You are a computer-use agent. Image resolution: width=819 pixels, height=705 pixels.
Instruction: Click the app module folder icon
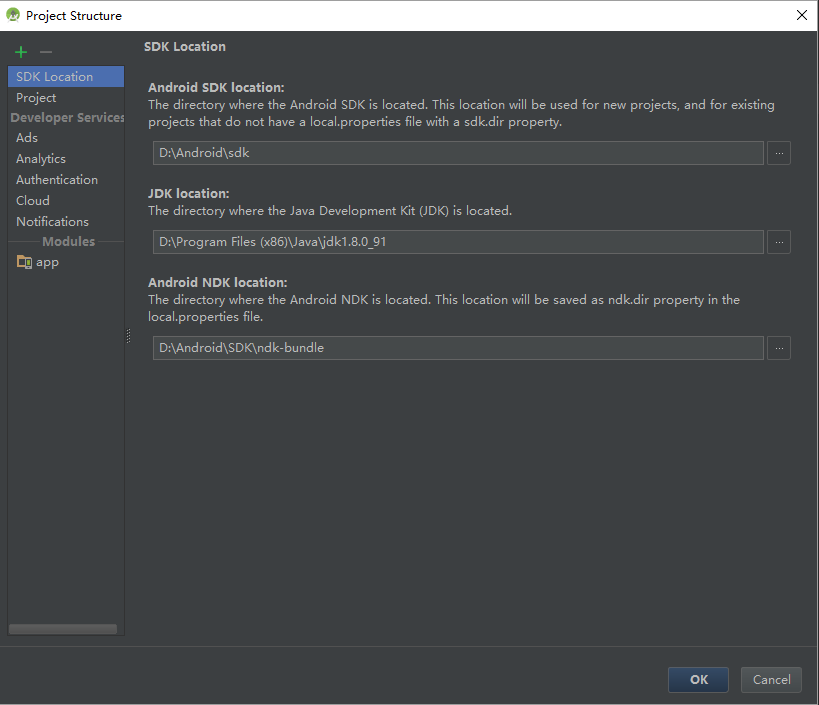(x=25, y=262)
